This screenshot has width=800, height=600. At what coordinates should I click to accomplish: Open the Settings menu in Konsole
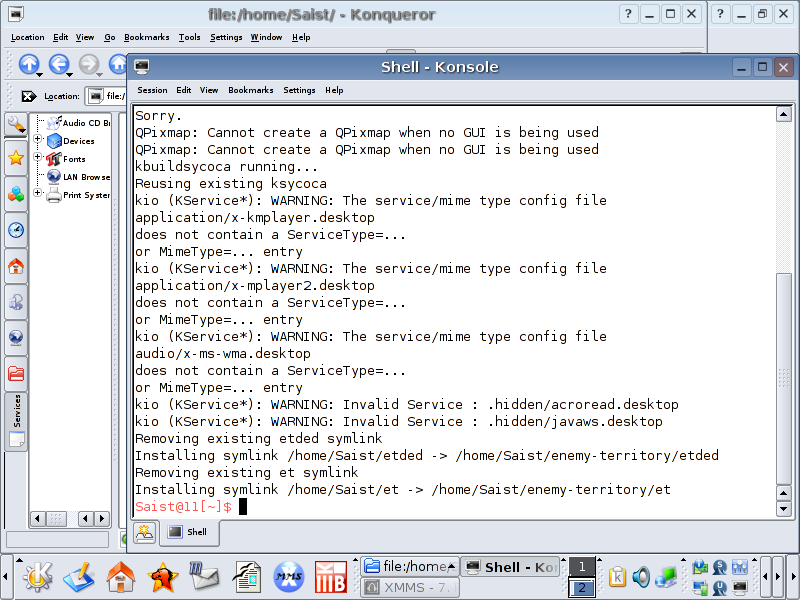(x=299, y=90)
